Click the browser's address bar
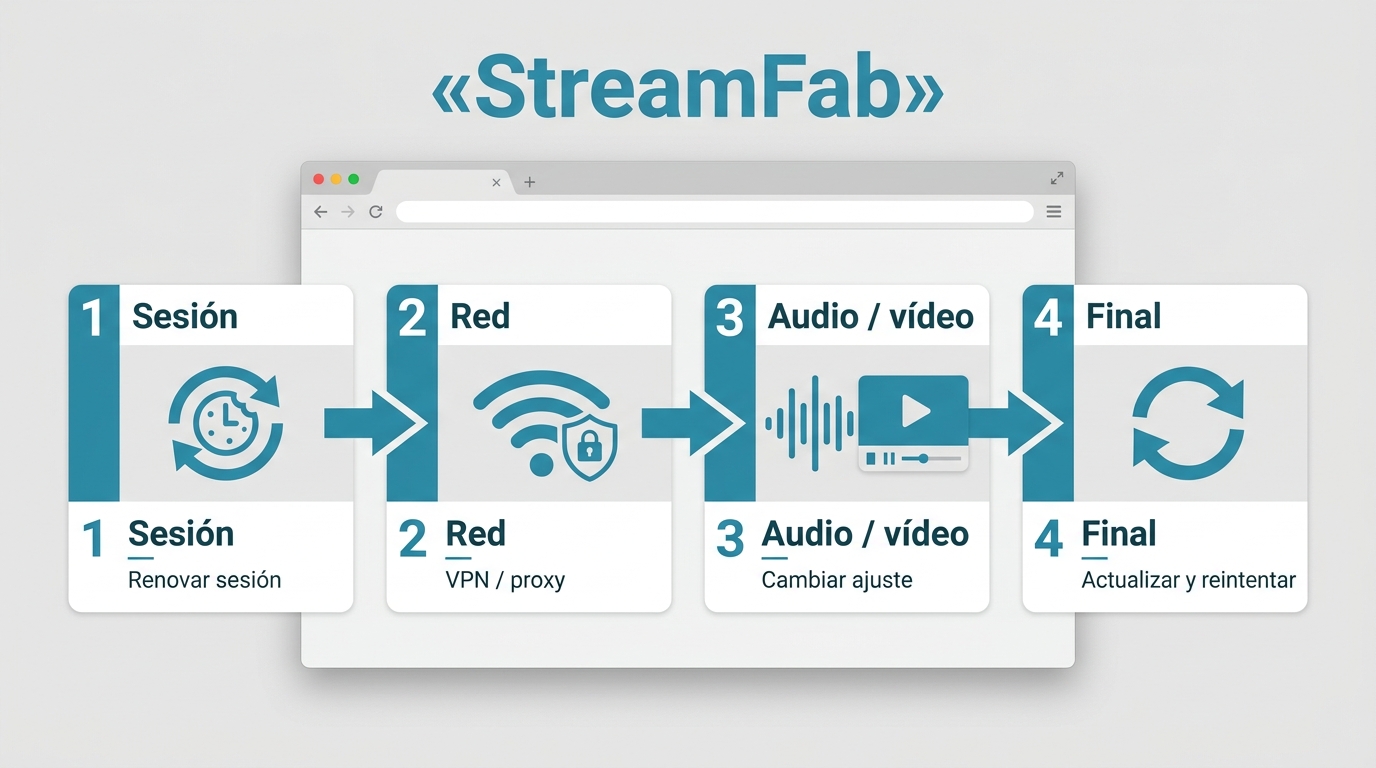Screen dimensions: 1376x768 714,212
